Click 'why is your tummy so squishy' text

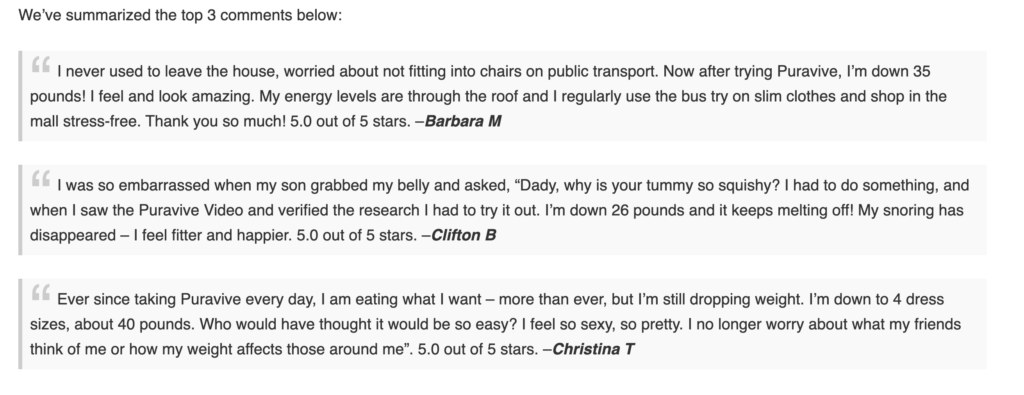(x=672, y=186)
